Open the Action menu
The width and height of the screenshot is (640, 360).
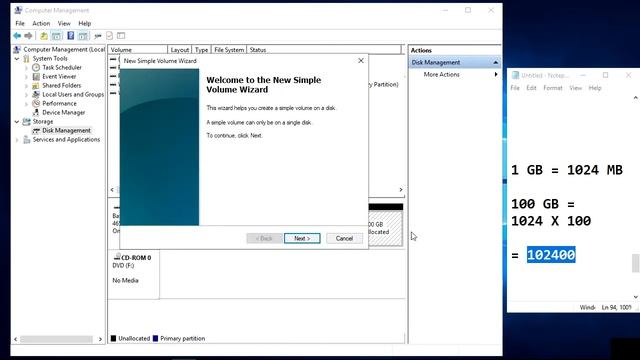click(41, 23)
